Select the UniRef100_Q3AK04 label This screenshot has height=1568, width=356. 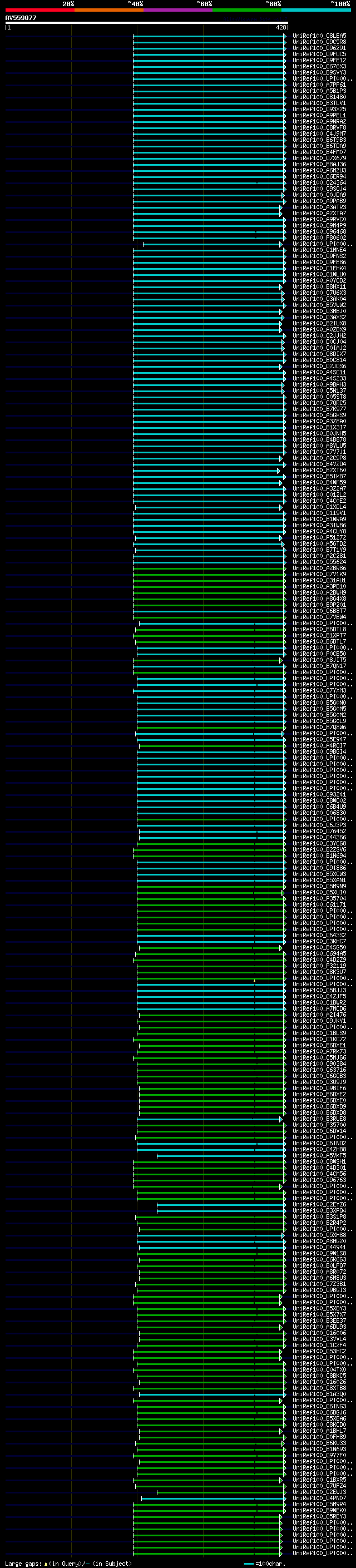point(319,299)
